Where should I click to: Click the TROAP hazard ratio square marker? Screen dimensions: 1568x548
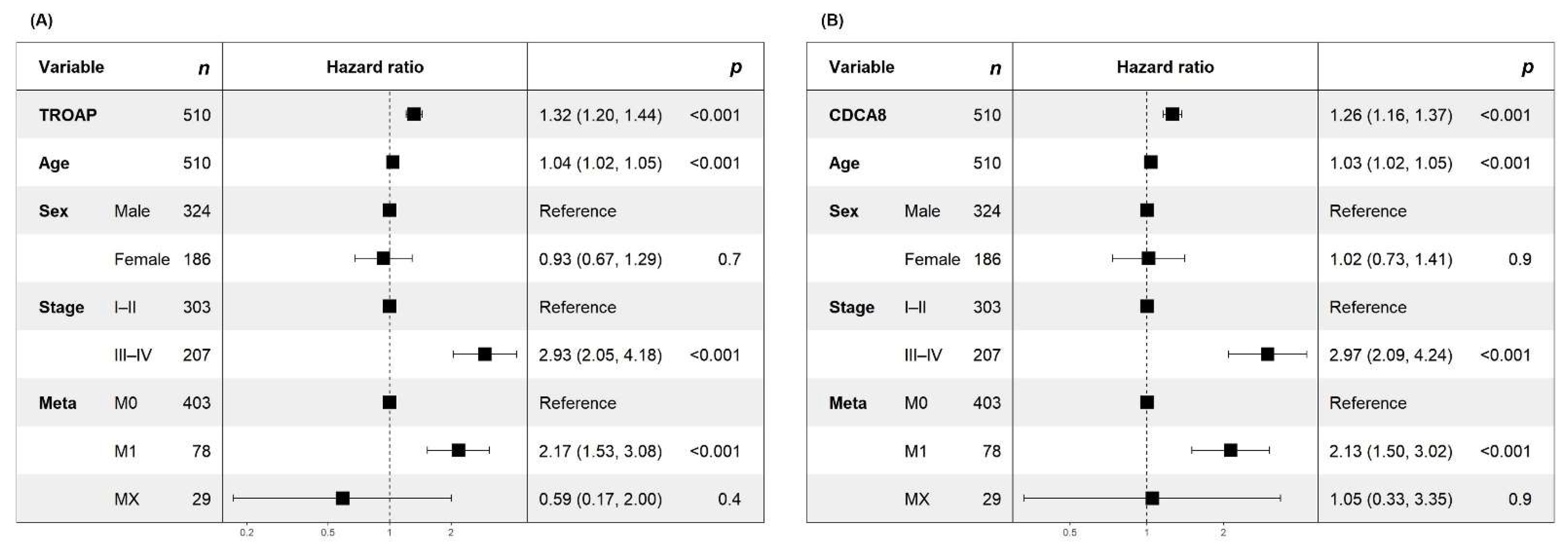click(414, 115)
